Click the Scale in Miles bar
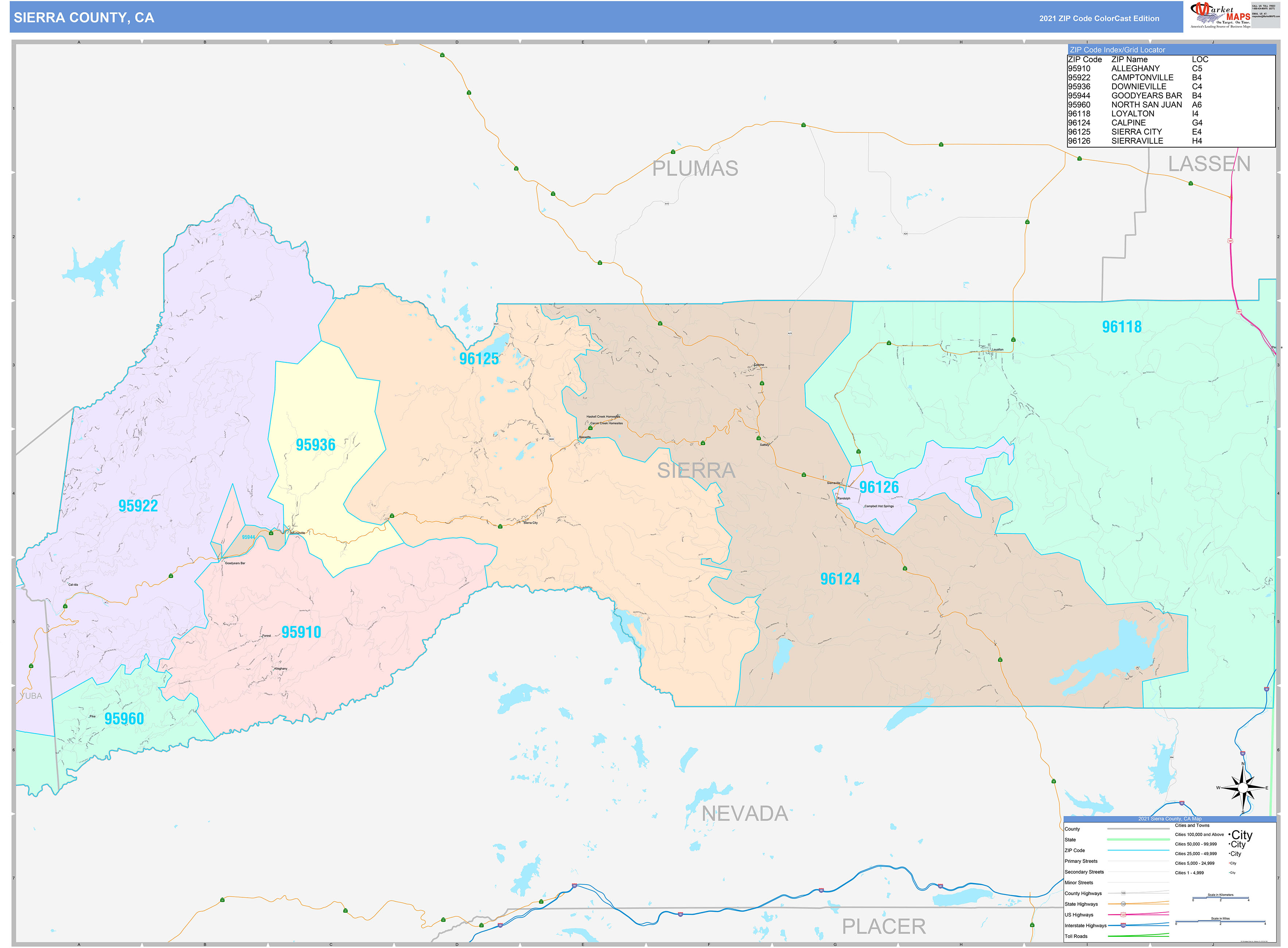The width and height of the screenshot is (1288, 948). [1220, 922]
